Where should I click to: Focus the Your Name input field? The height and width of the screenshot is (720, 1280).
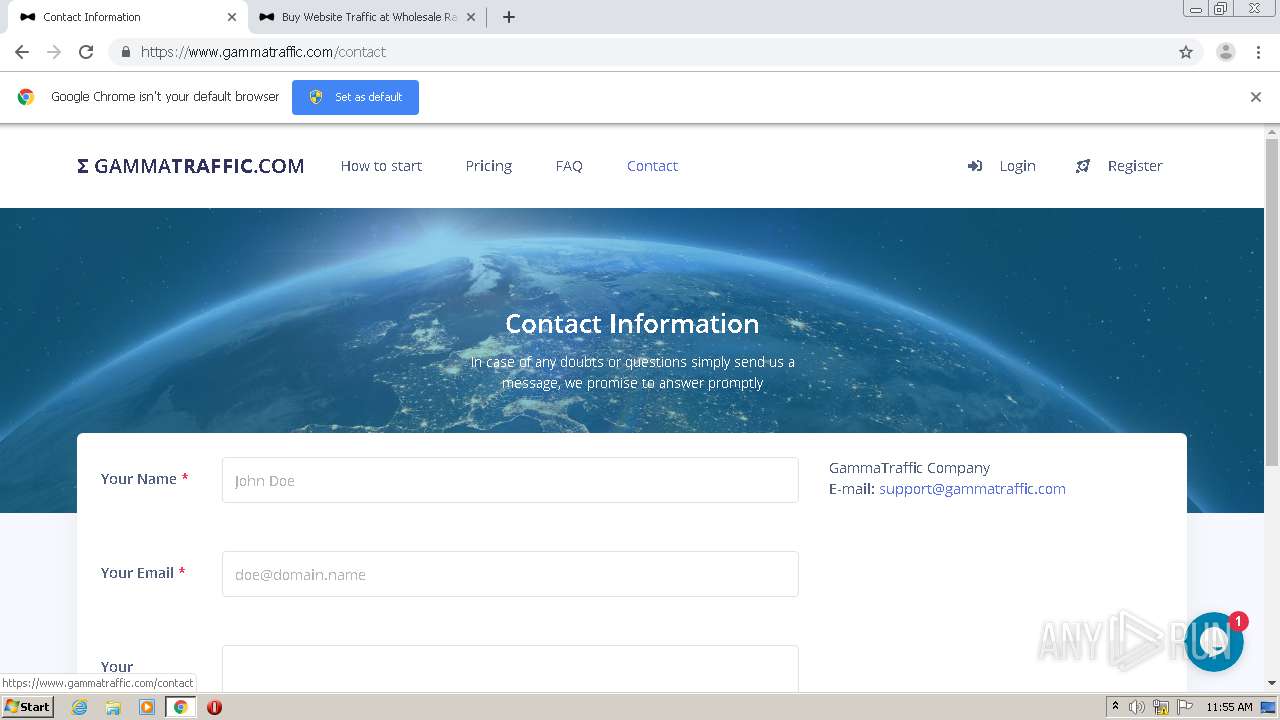tap(510, 480)
